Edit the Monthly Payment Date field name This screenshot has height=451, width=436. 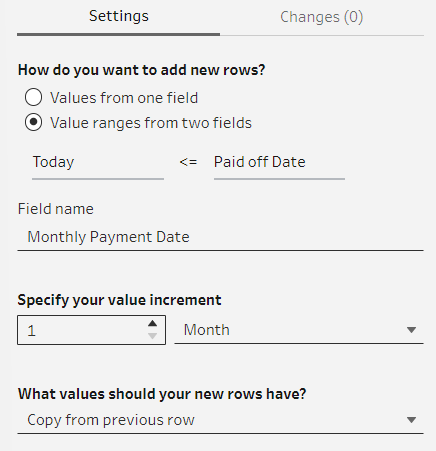(220, 237)
